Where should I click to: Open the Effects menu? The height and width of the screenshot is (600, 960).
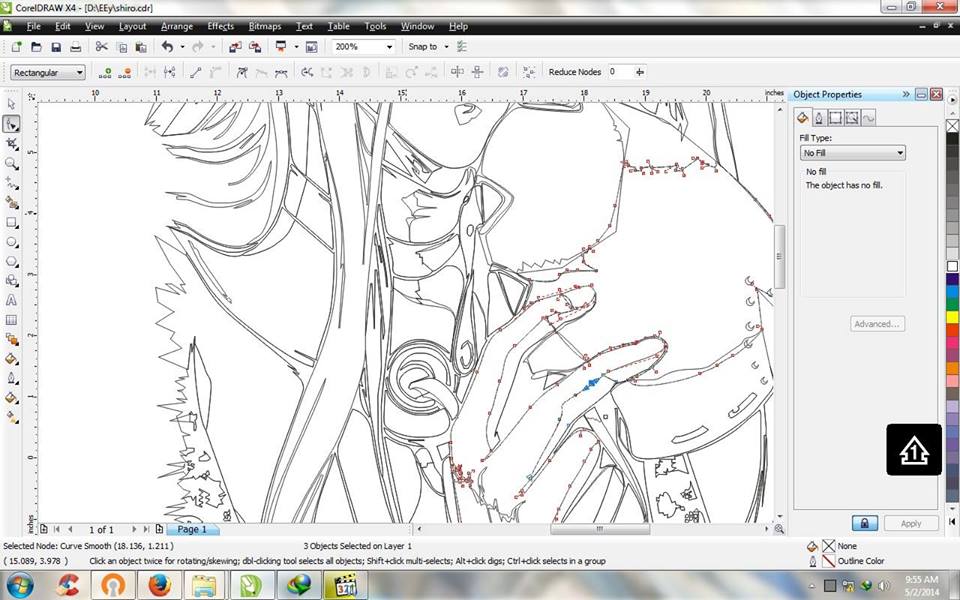(220, 26)
